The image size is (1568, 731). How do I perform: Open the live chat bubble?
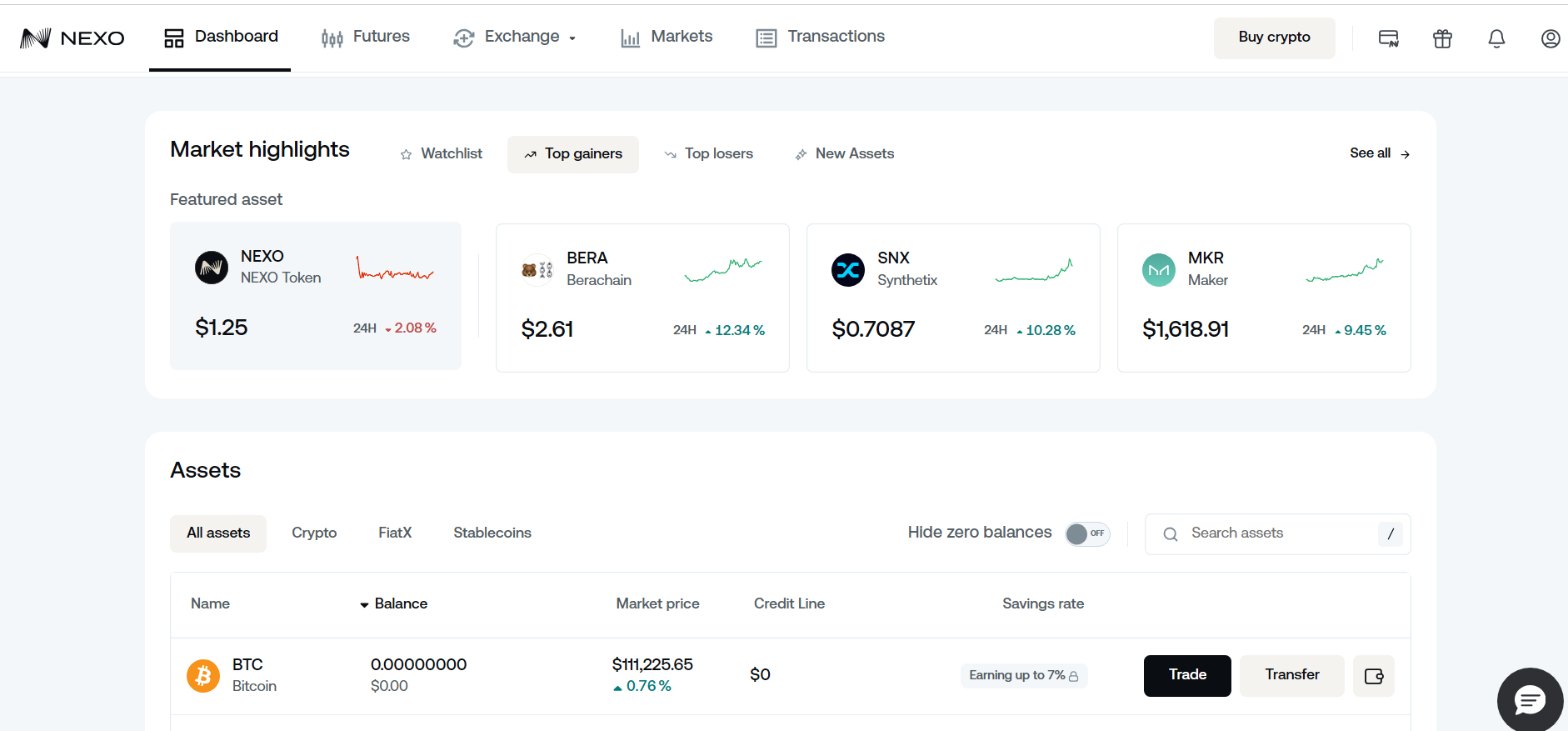1530,700
